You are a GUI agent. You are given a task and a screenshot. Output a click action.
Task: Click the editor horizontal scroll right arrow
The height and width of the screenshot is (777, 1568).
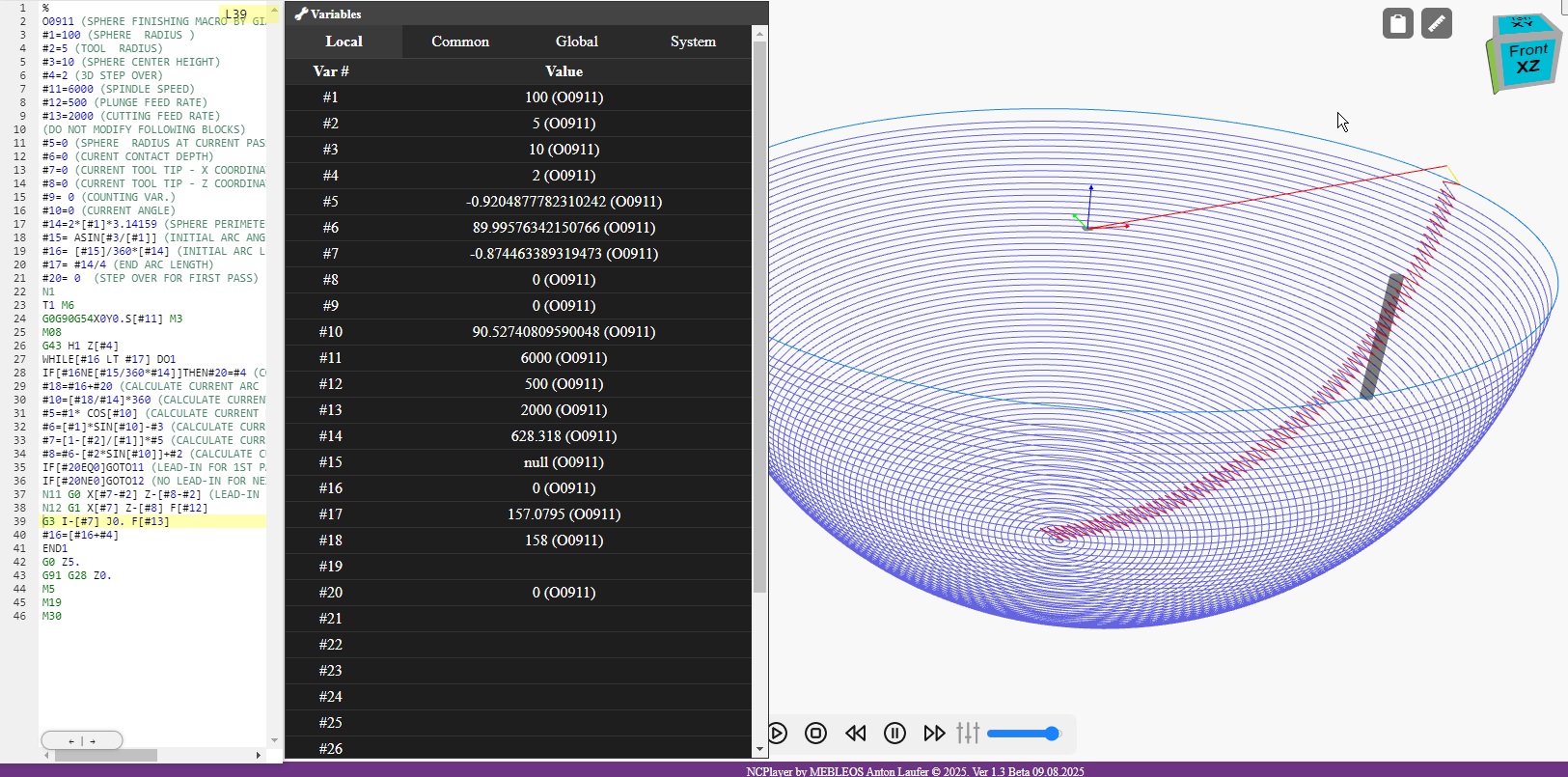(258, 756)
